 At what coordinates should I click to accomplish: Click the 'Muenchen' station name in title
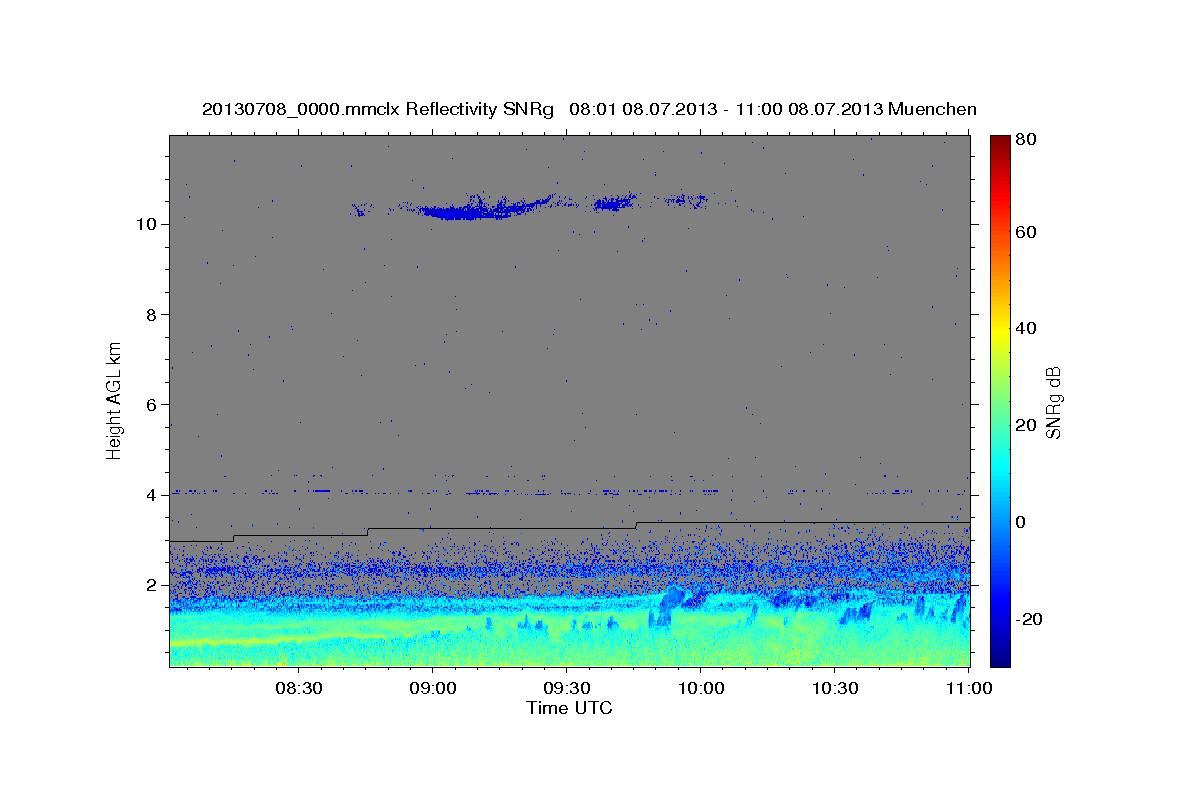click(933, 109)
